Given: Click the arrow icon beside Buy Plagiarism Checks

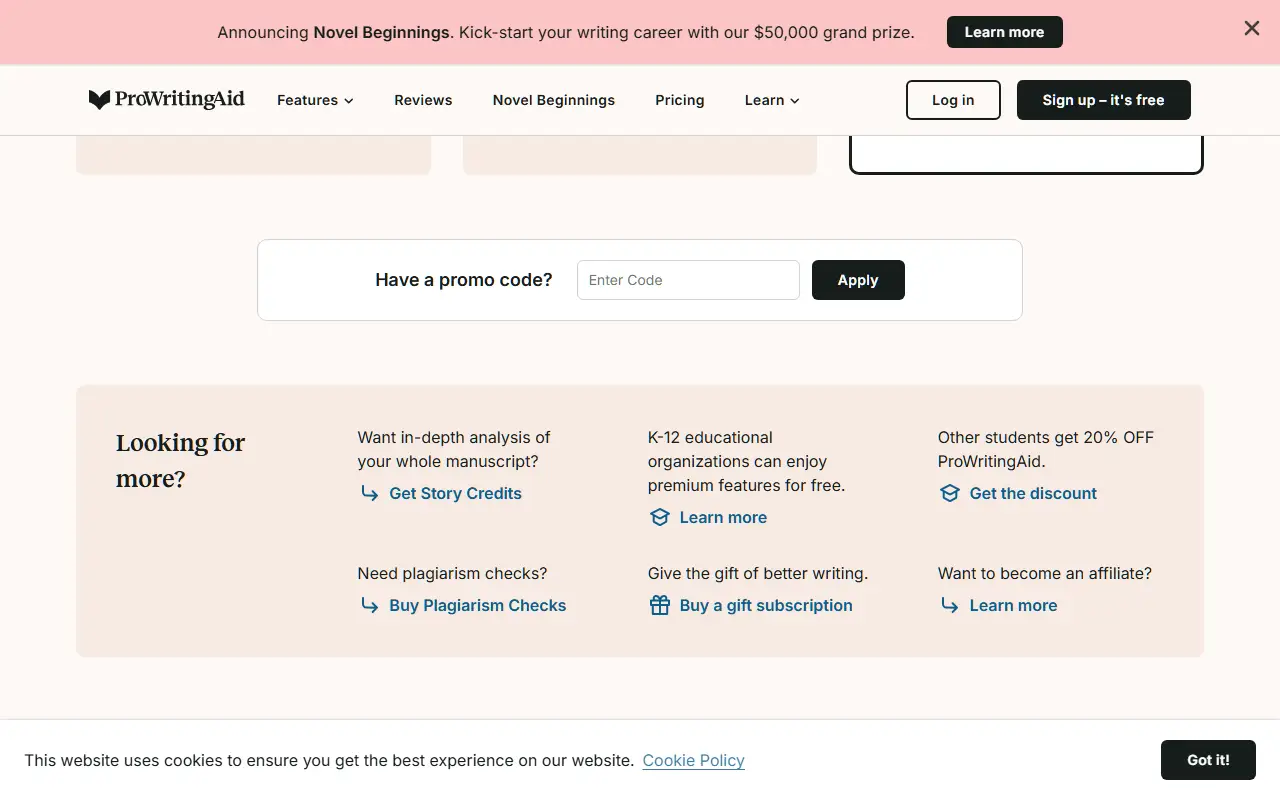Looking at the screenshot, I should [x=369, y=605].
